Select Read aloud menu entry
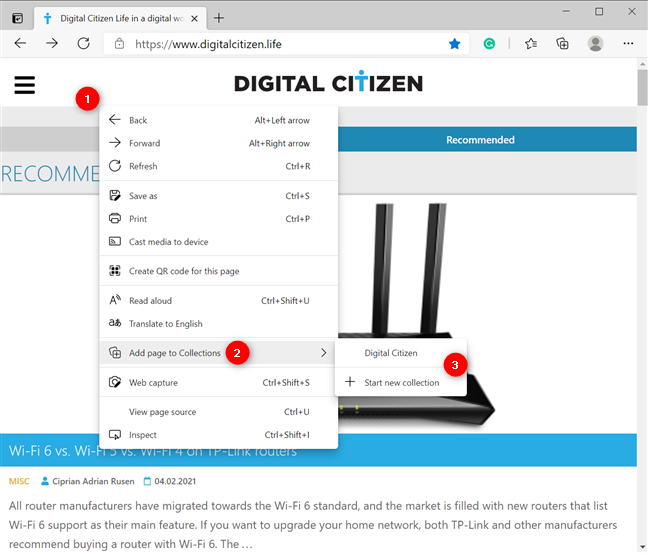Screen dimensions: 648x553 point(219,301)
